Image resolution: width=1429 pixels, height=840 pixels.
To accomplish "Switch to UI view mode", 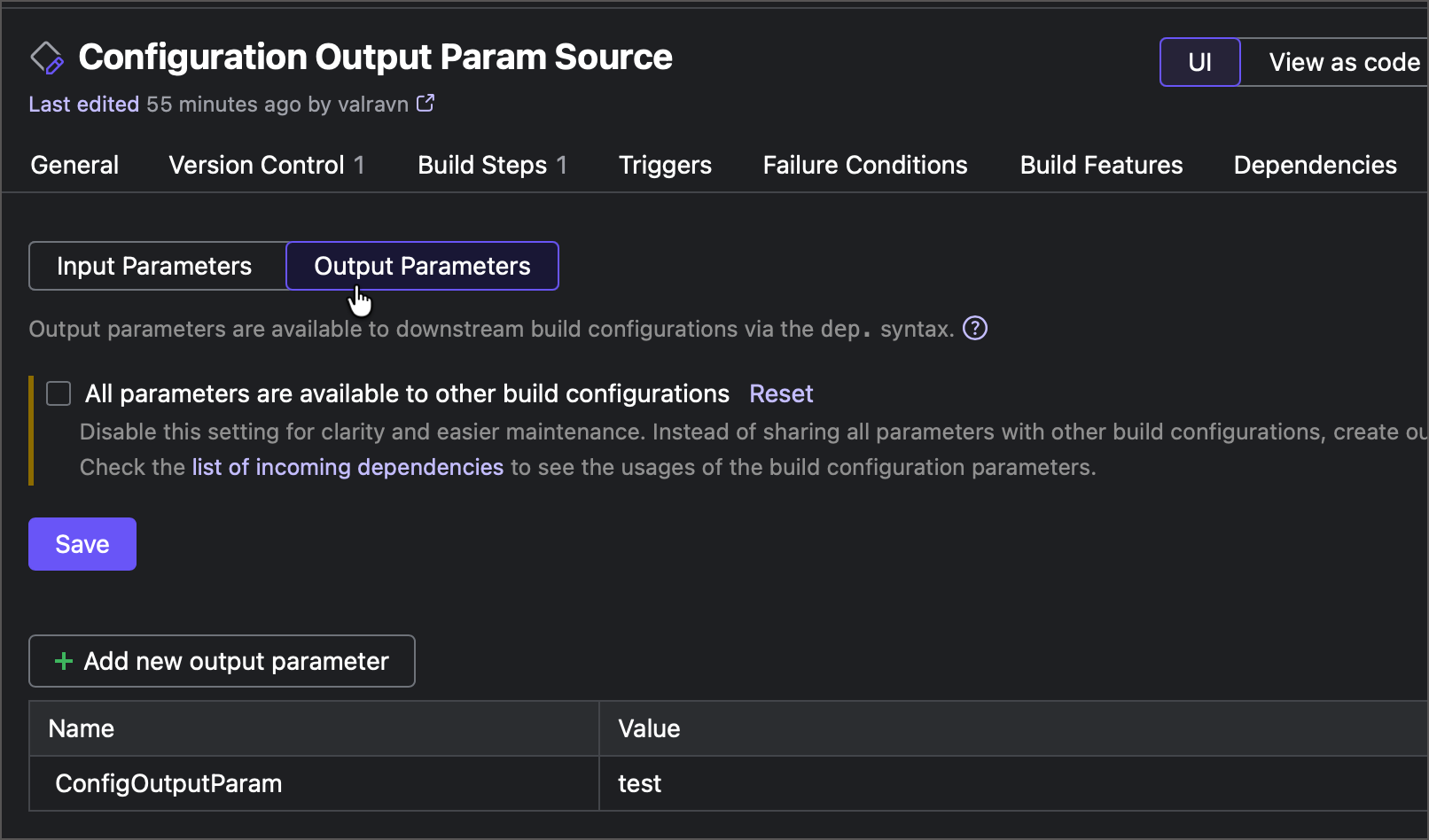I will (x=1199, y=62).
